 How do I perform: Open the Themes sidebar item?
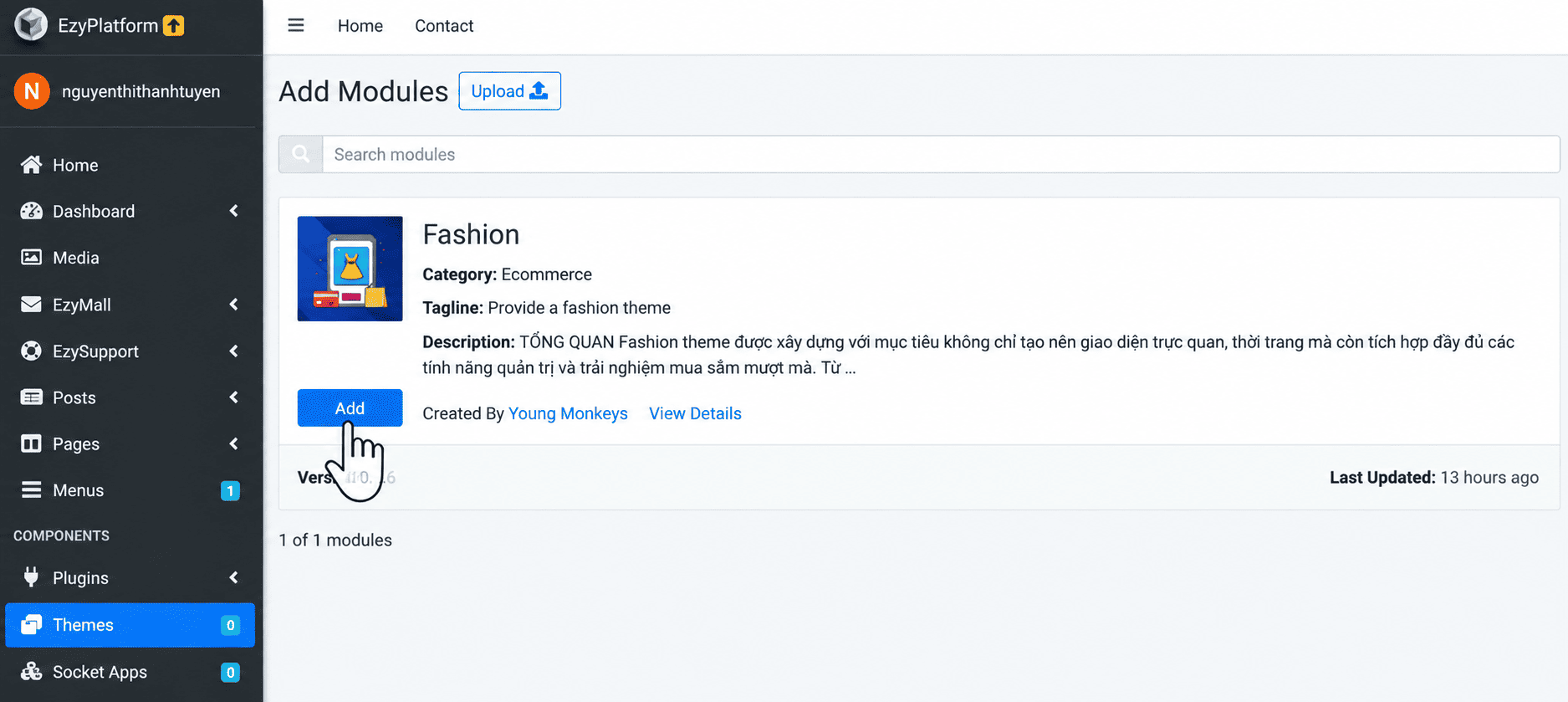(130, 625)
